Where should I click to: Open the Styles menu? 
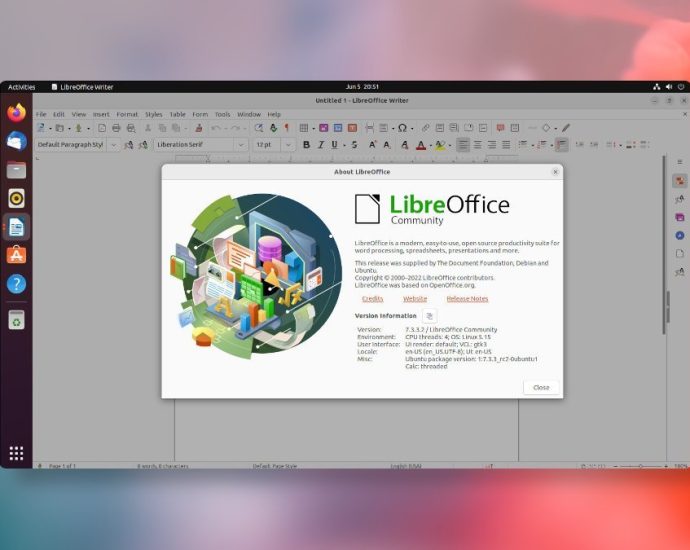coord(154,114)
